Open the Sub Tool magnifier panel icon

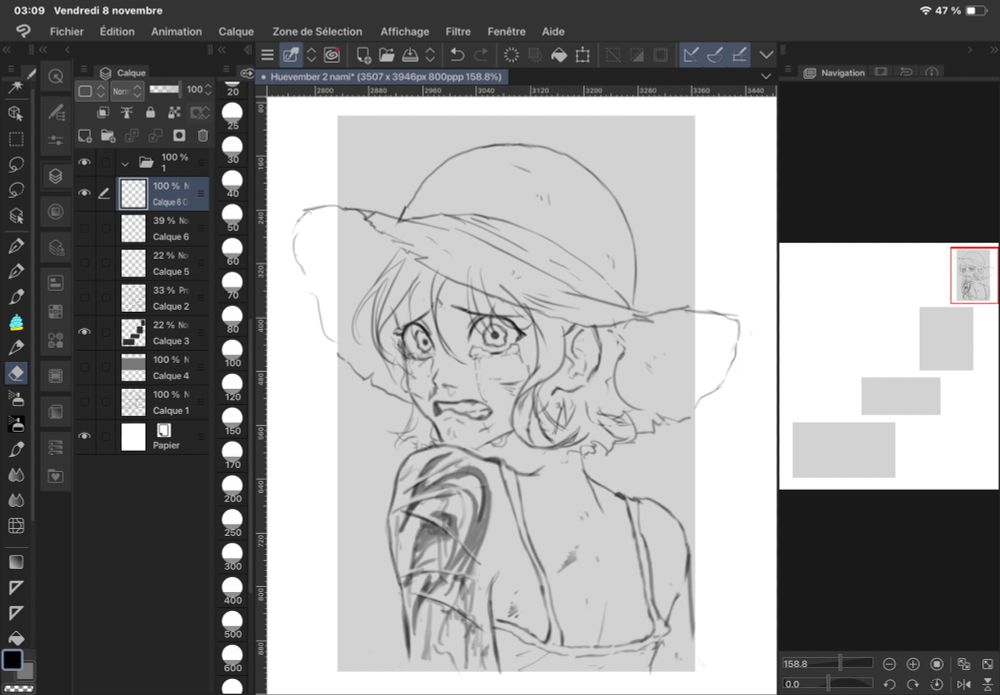(56, 77)
